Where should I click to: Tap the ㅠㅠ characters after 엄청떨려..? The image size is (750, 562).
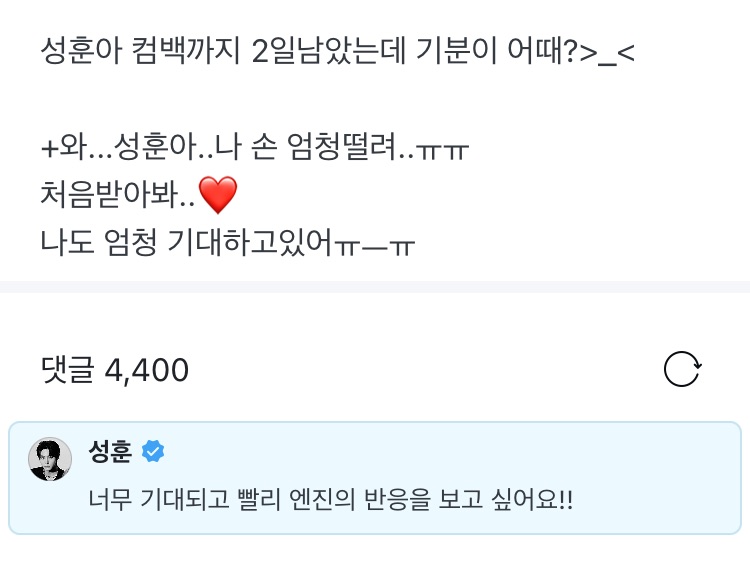tap(442, 151)
